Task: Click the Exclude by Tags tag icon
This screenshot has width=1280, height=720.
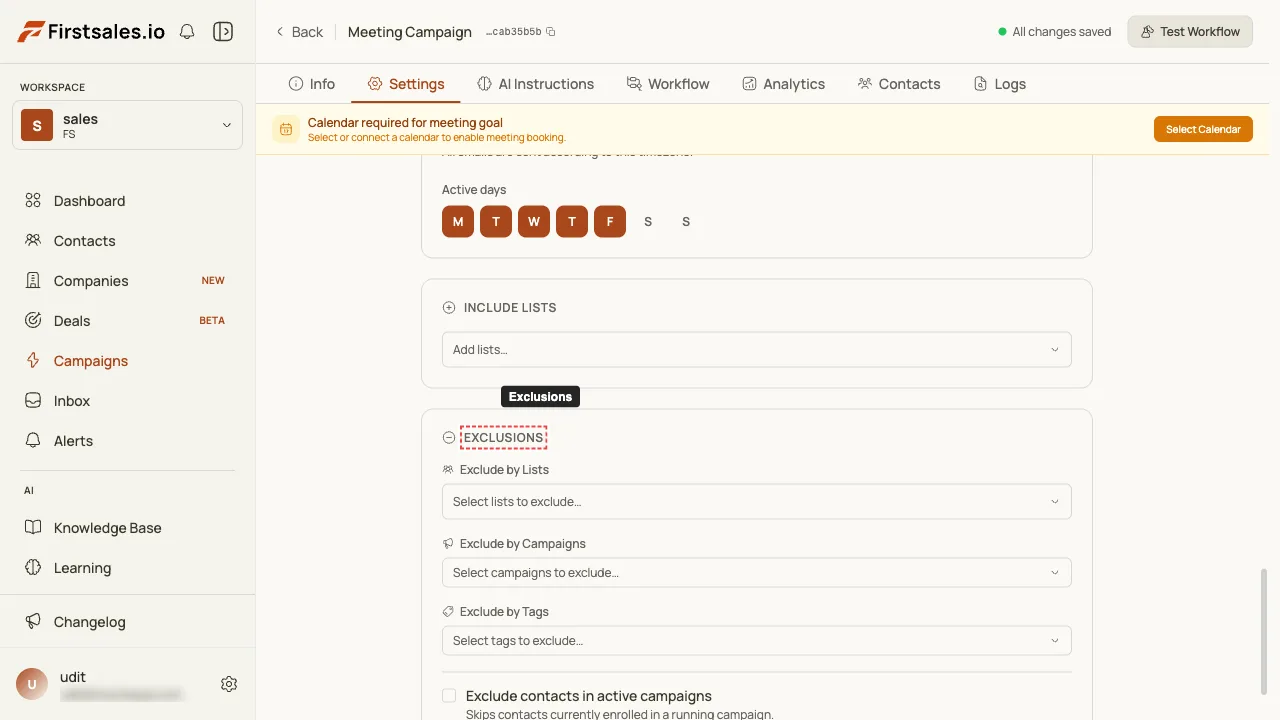Action: coord(448,612)
